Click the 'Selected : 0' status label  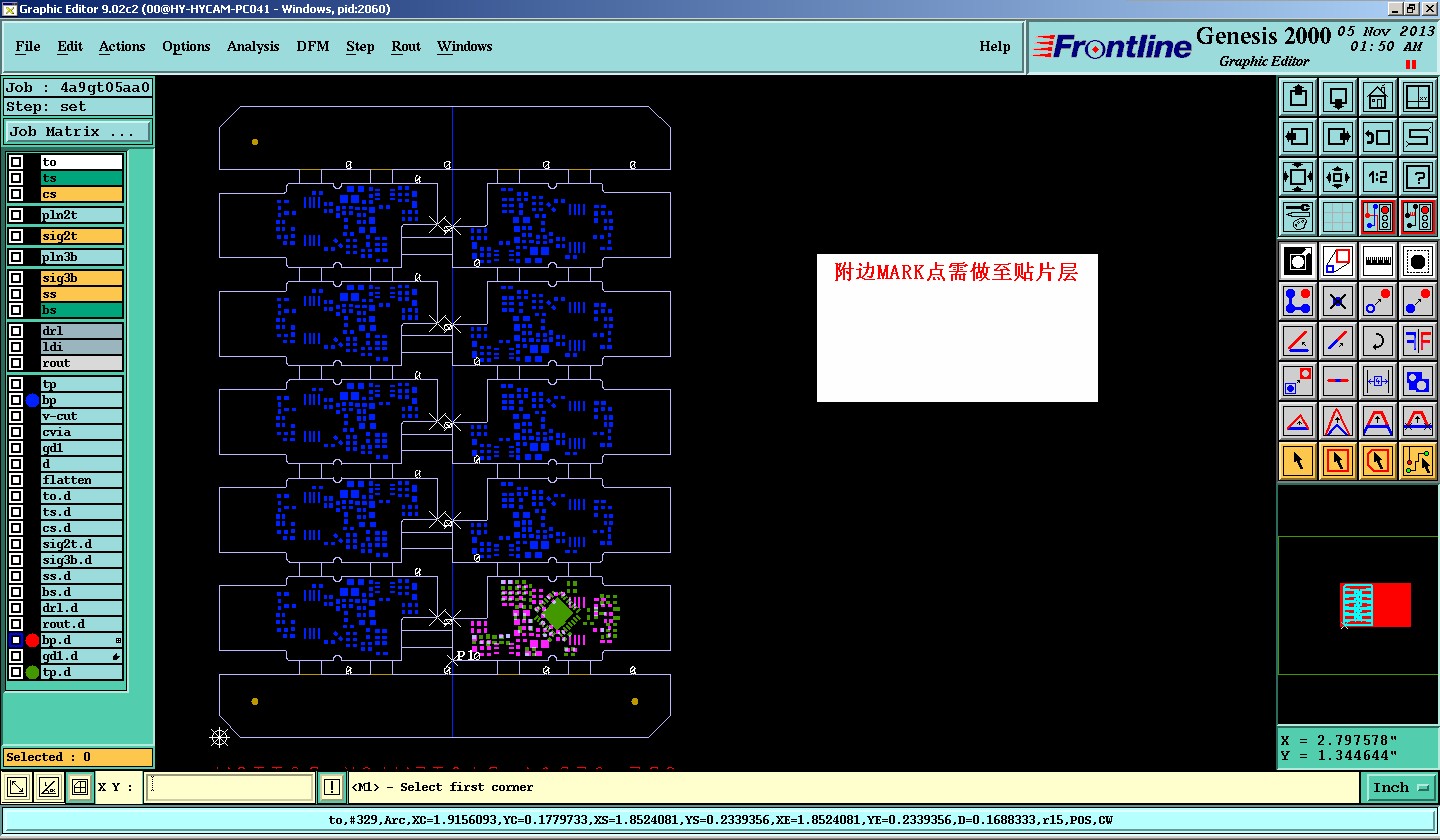78,757
